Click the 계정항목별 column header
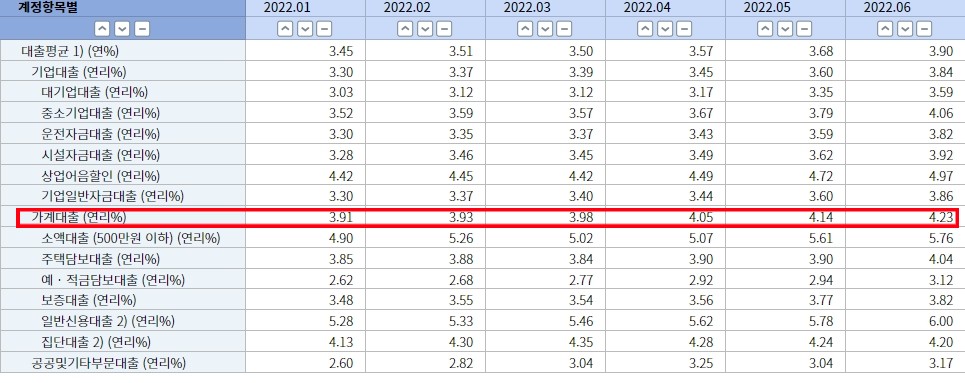 [47, 8]
